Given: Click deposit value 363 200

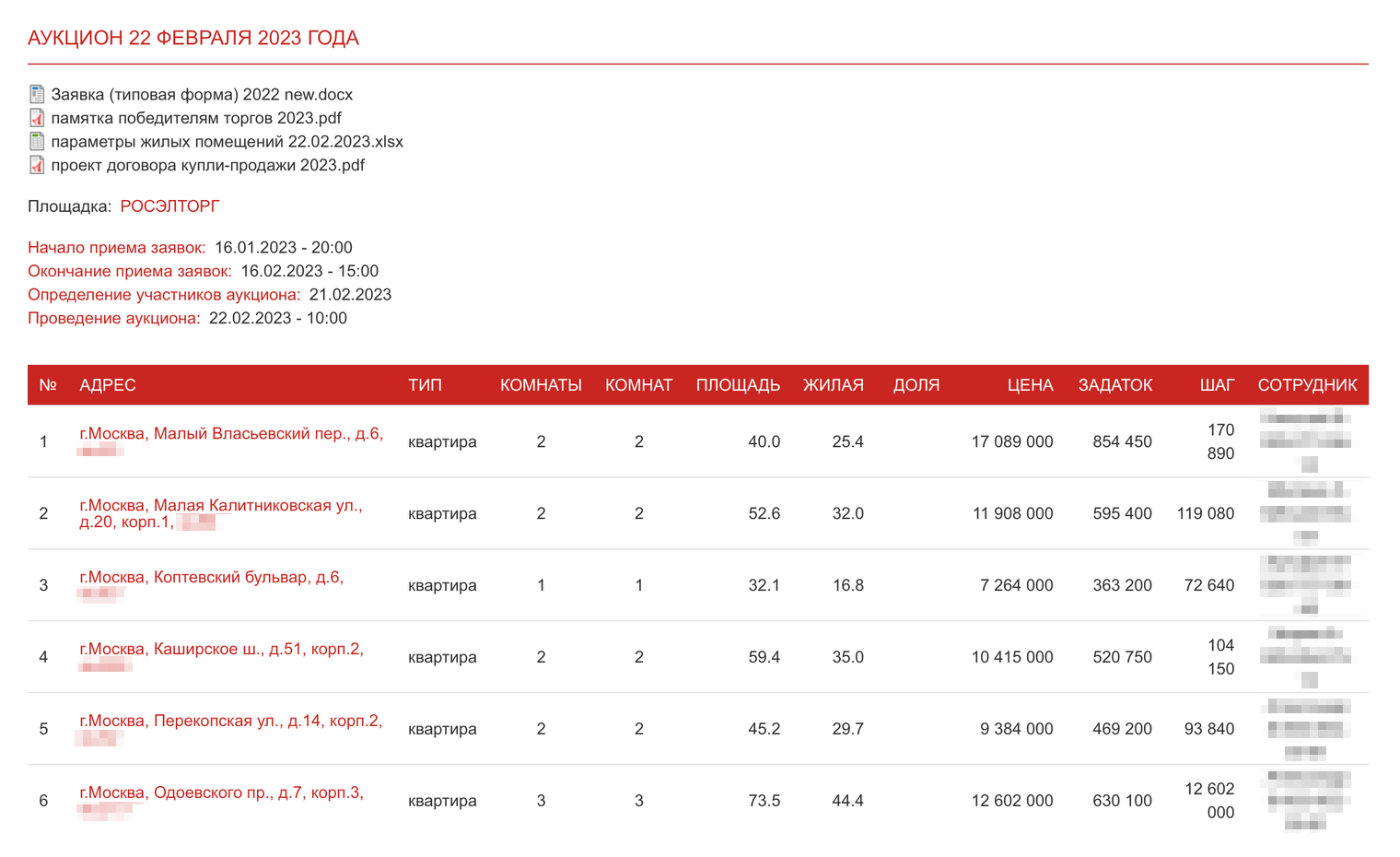Looking at the screenshot, I should coord(1122,585).
